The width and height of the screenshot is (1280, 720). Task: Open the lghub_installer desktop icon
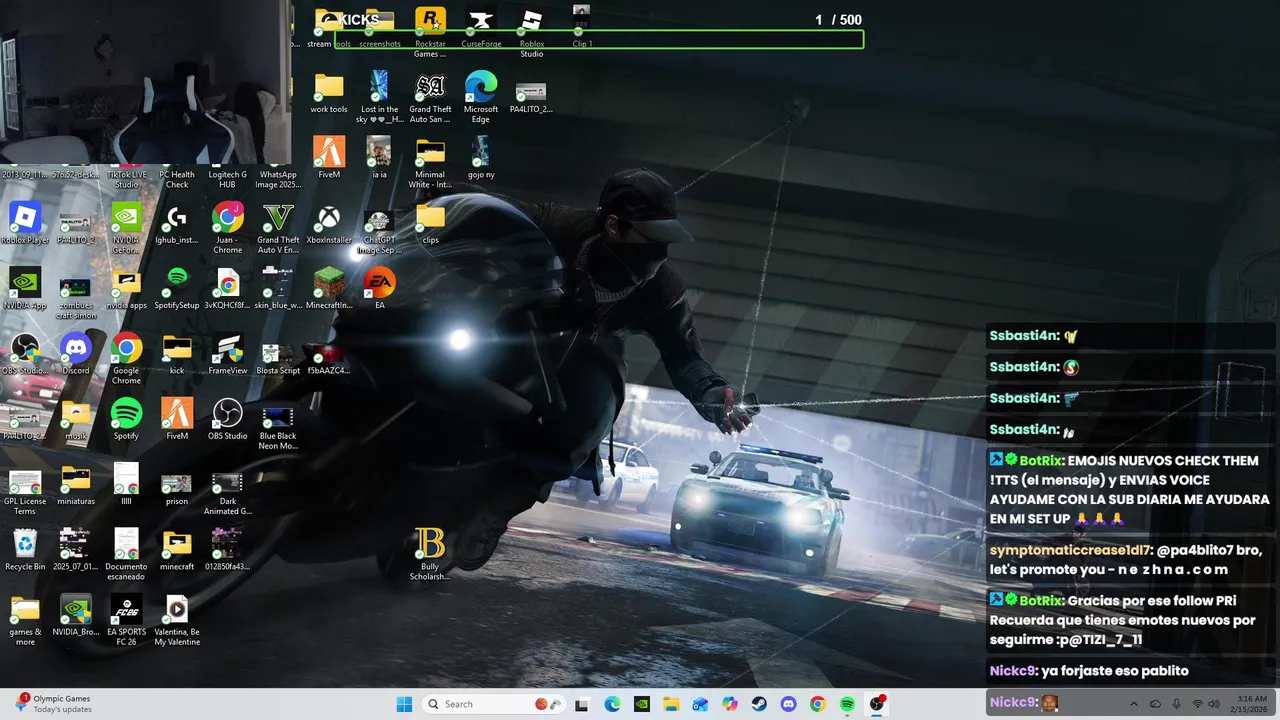coord(177,223)
